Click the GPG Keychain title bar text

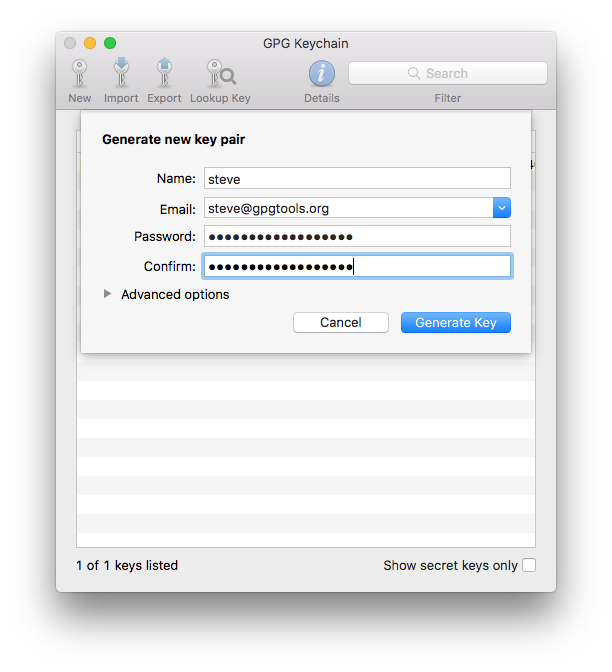coord(306,44)
